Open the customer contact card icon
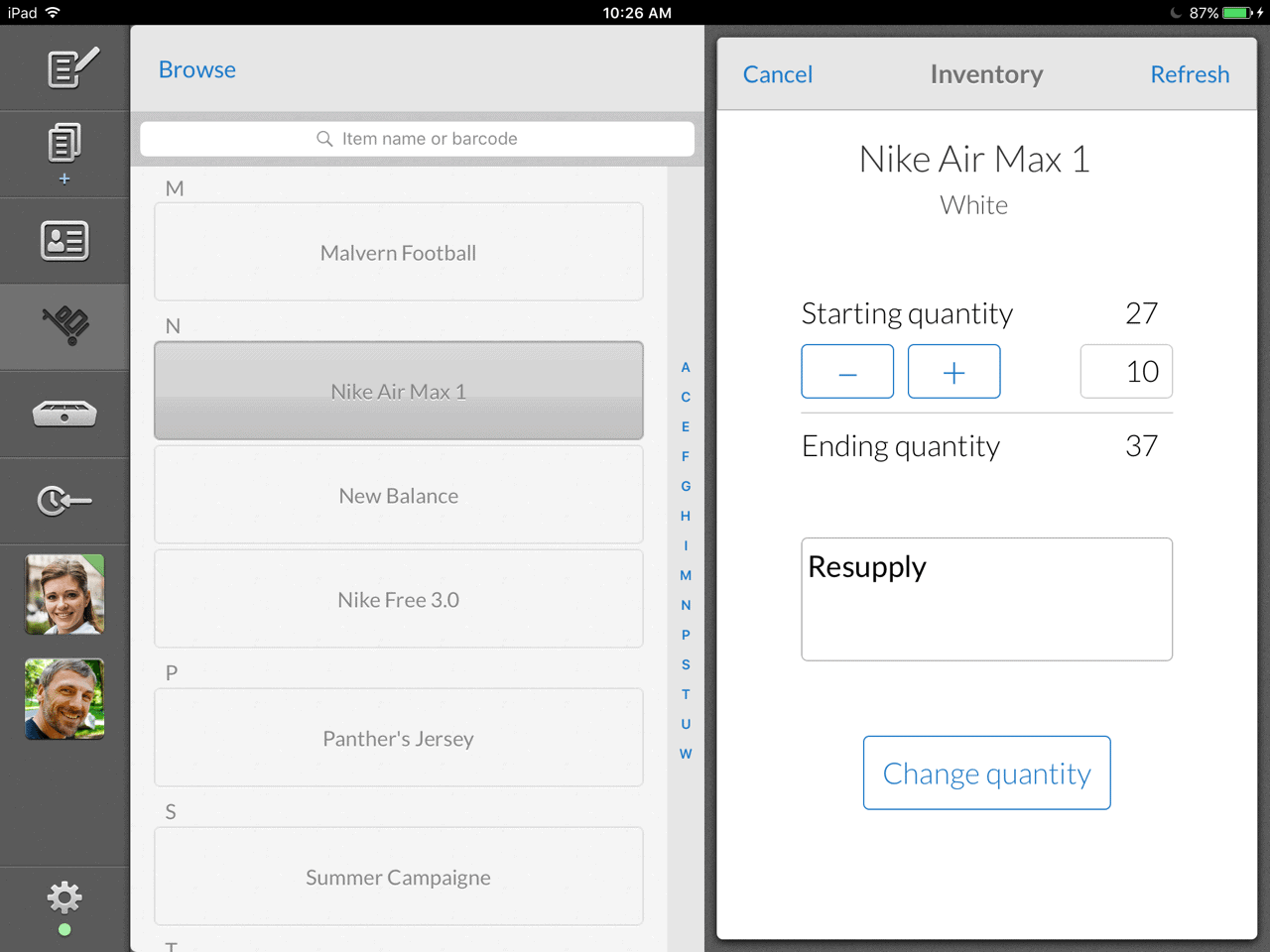The image size is (1270, 952). pos(64,241)
